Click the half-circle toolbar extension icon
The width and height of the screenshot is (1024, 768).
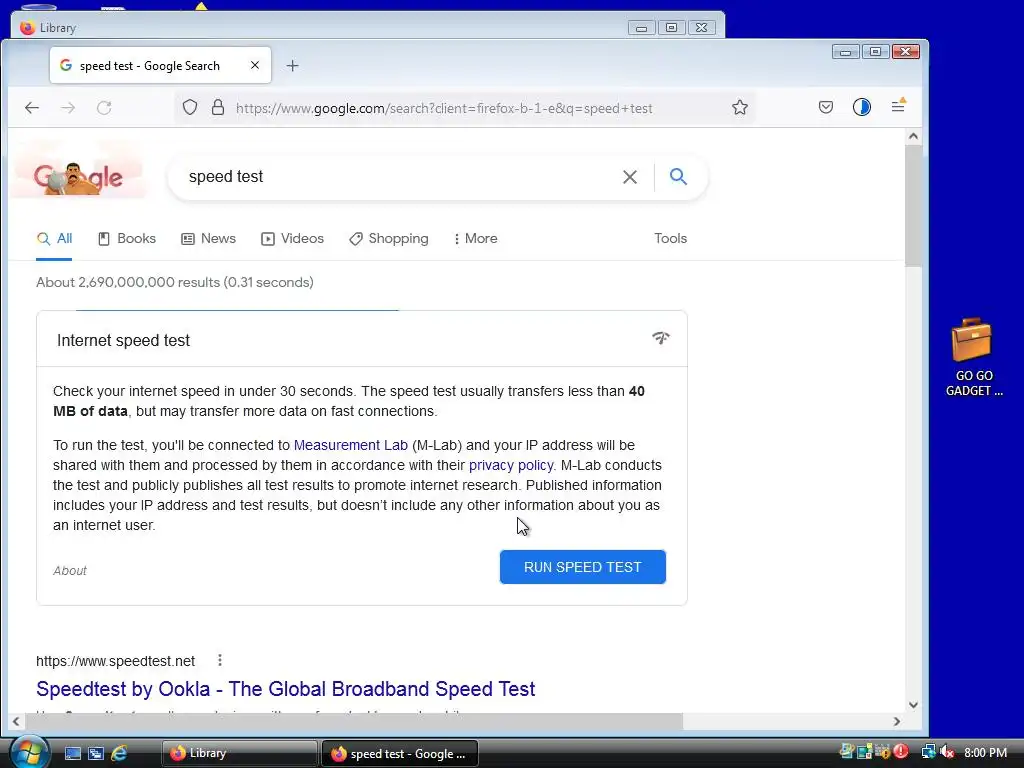click(x=861, y=107)
